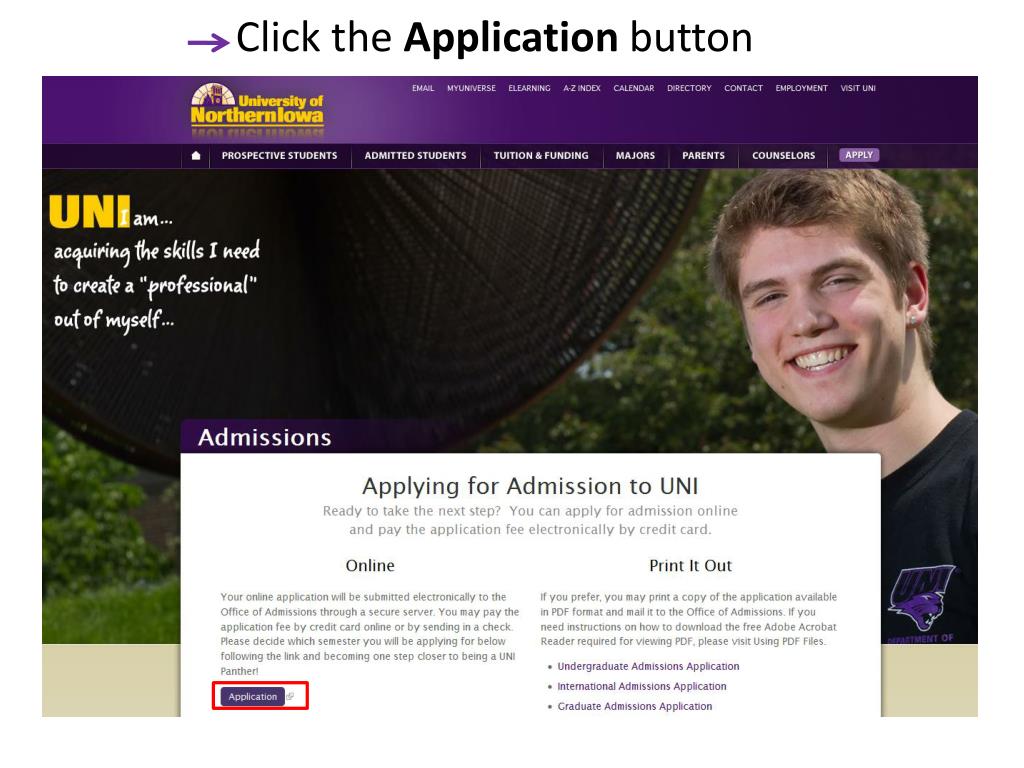Open the Undergraduate Admissions Application link
Viewport: 1024px width, 768px height.
click(x=648, y=666)
